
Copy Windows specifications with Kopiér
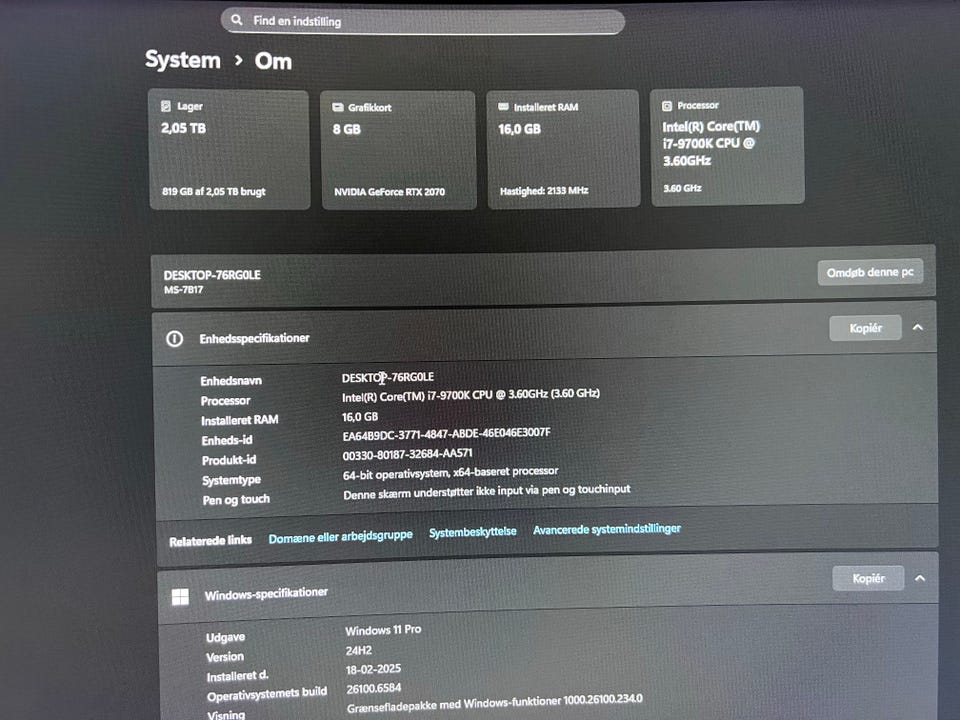[x=868, y=579]
